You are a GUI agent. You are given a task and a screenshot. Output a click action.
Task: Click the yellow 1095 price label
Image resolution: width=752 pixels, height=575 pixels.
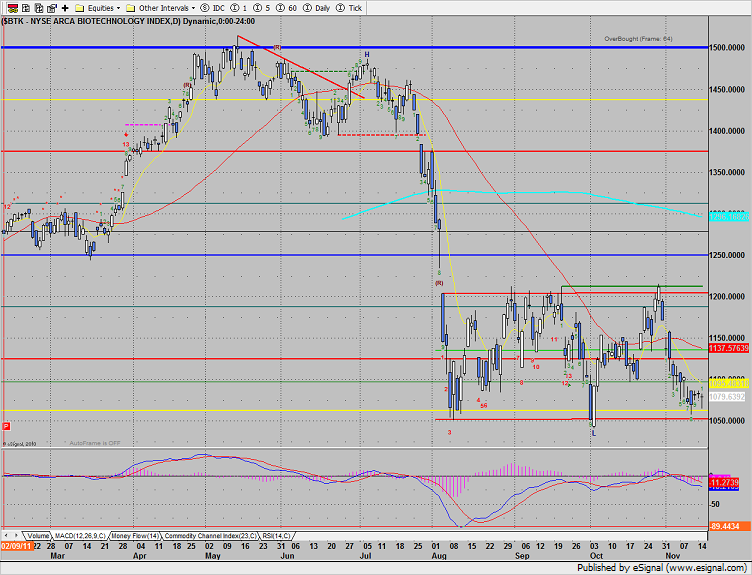728,384
